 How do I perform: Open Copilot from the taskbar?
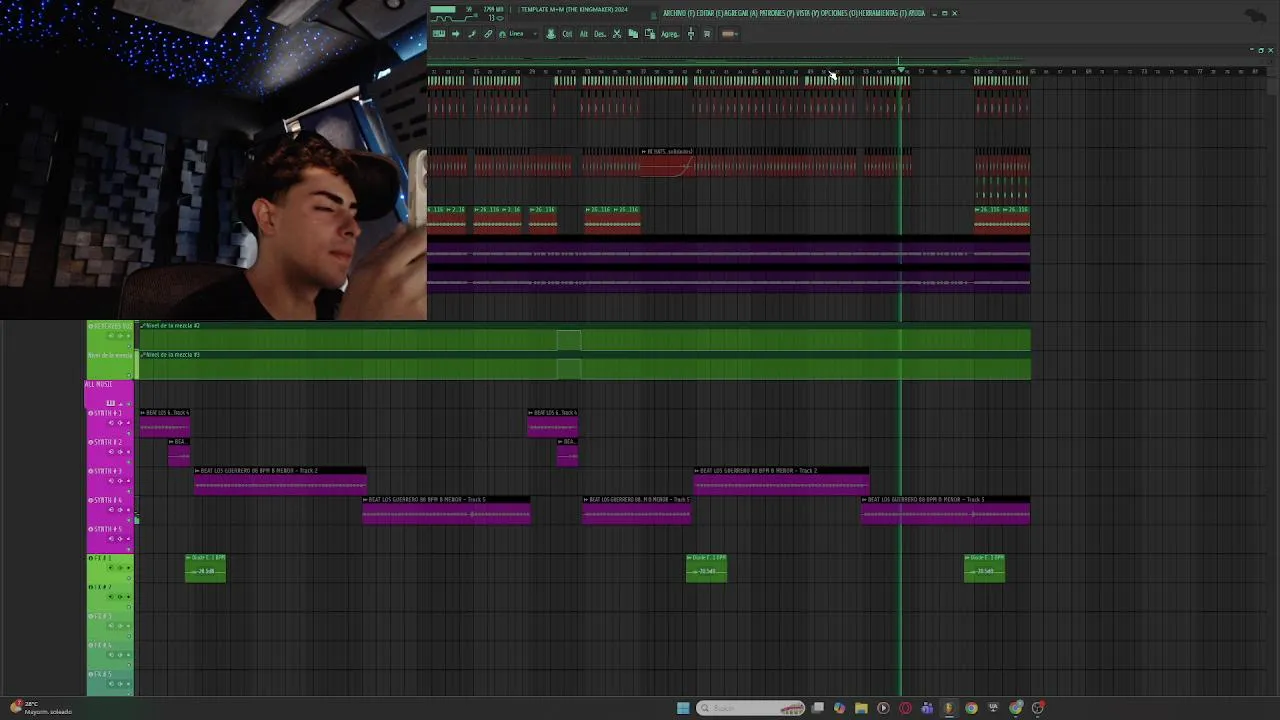840,708
